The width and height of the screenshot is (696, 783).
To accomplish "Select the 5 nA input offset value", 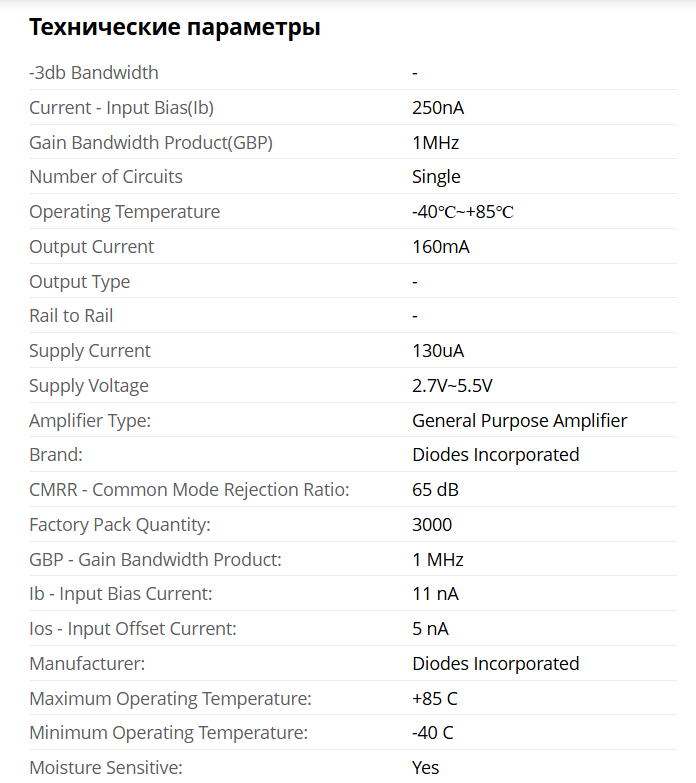I will [431, 629].
